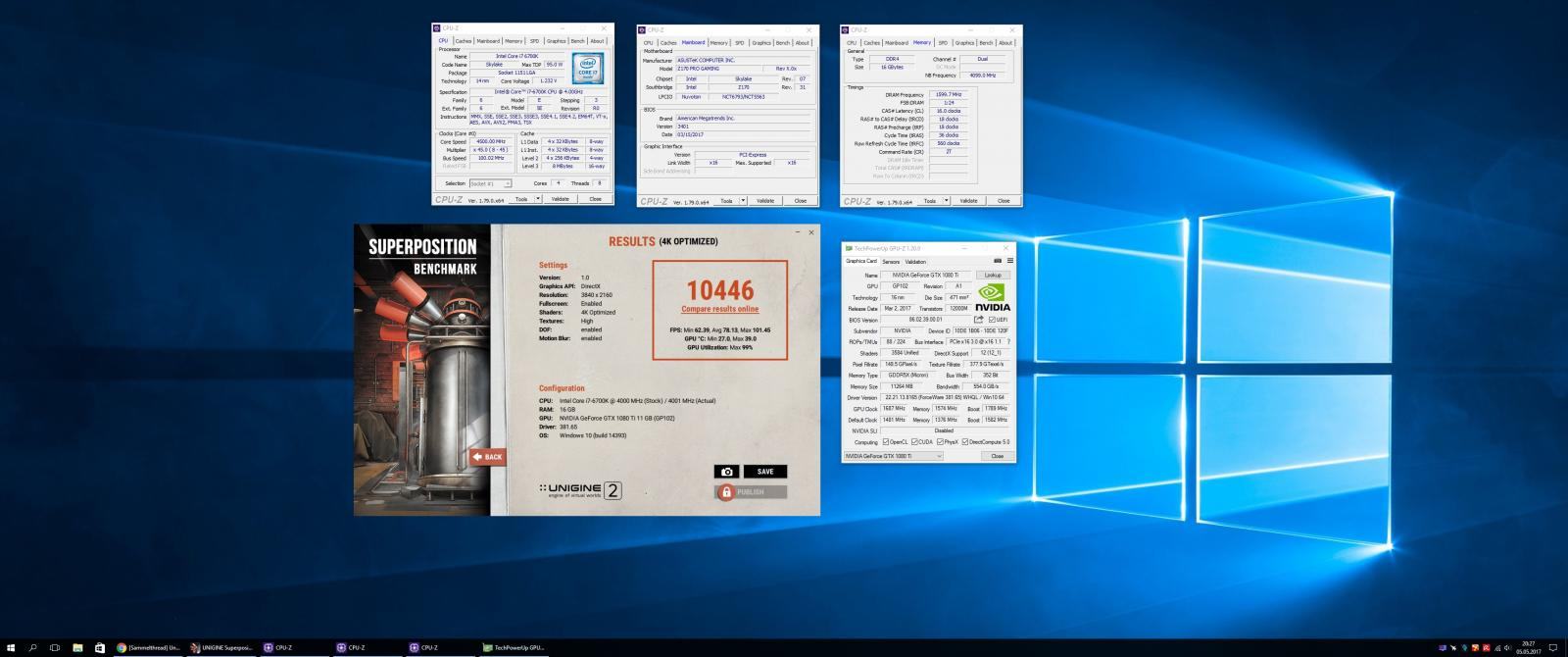This screenshot has height=657, width=1568.
Task: Click the SAVE button in Superposition
Action: [x=765, y=472]
